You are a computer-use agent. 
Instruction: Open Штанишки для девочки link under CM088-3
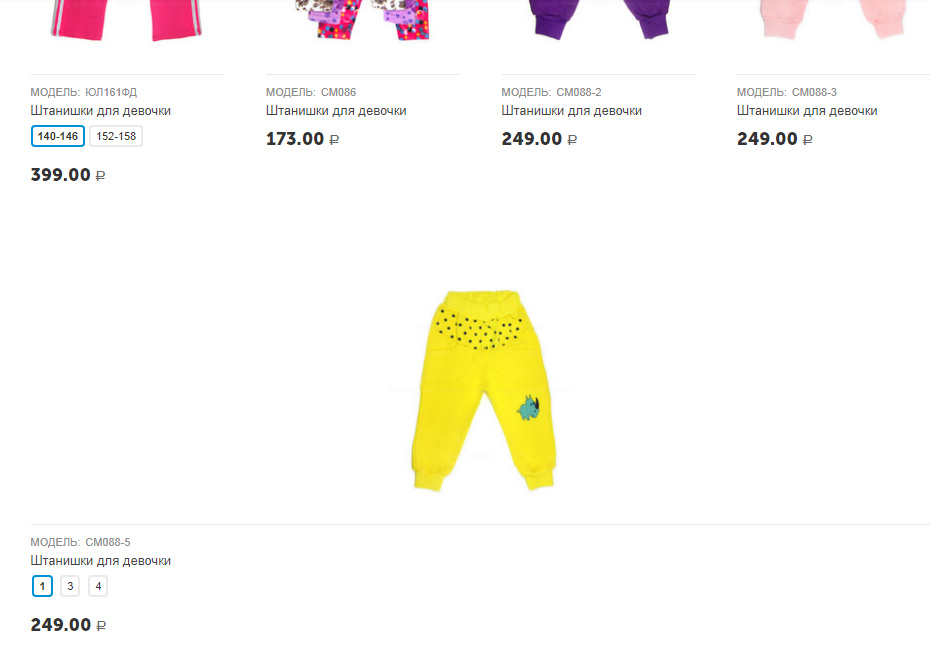(x=807, y=110)
